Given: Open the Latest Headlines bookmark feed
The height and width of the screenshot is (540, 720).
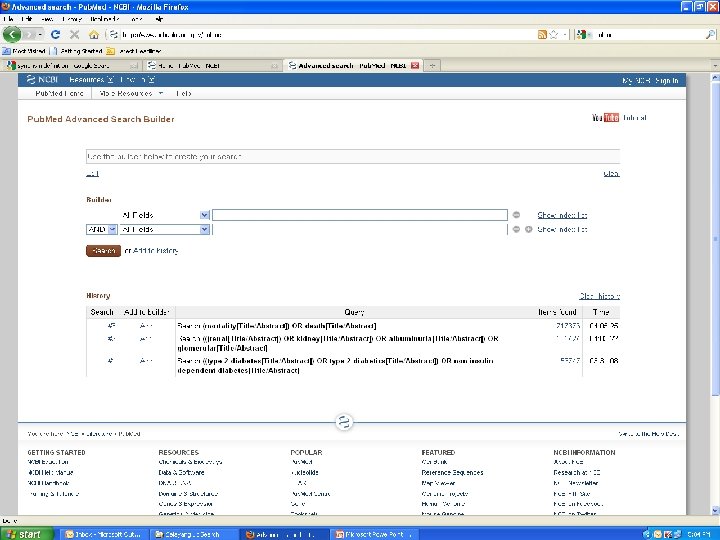Looking at the screenshot, I should tap(134, 51).
